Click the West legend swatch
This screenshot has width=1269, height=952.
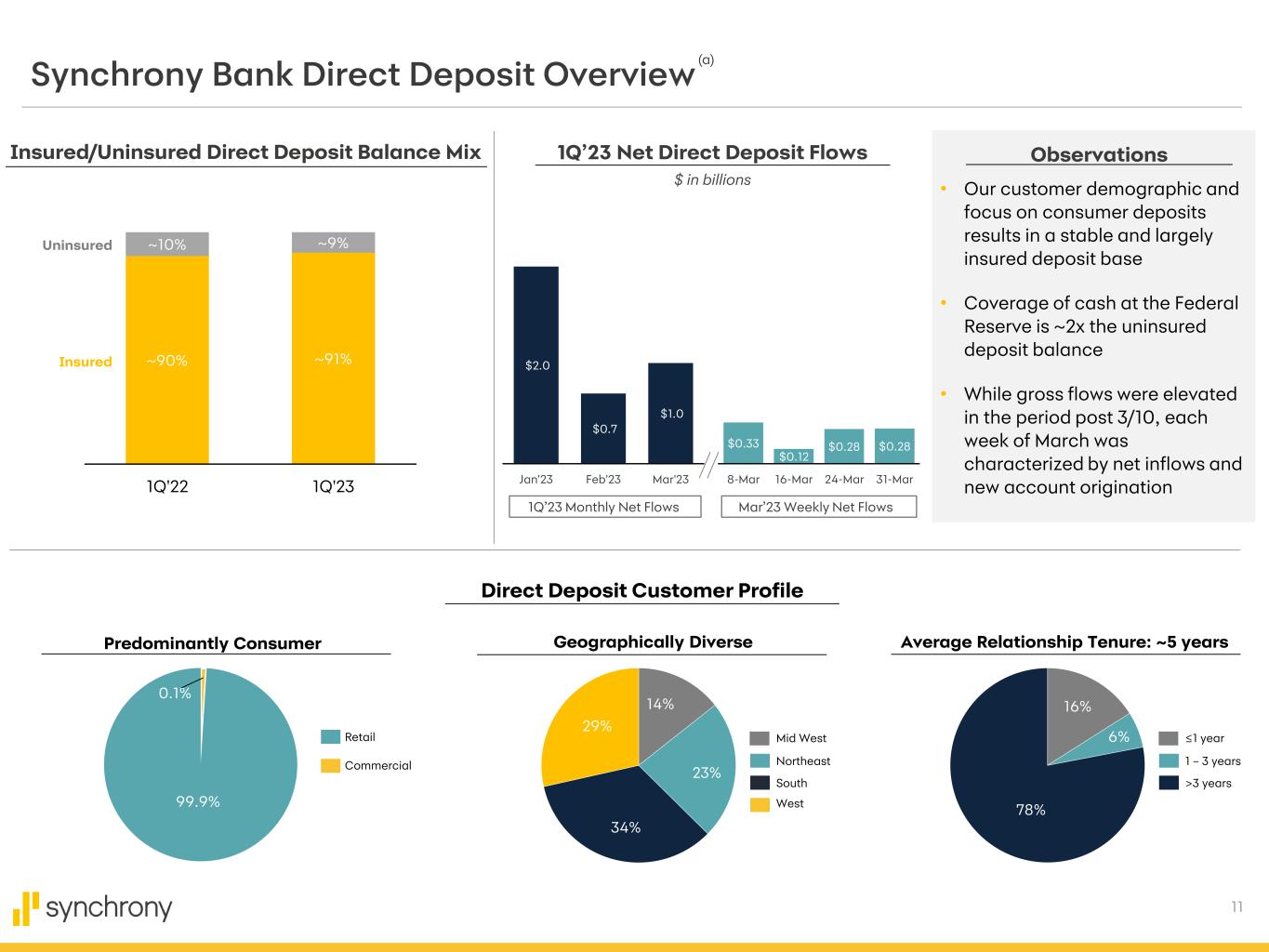760,804
